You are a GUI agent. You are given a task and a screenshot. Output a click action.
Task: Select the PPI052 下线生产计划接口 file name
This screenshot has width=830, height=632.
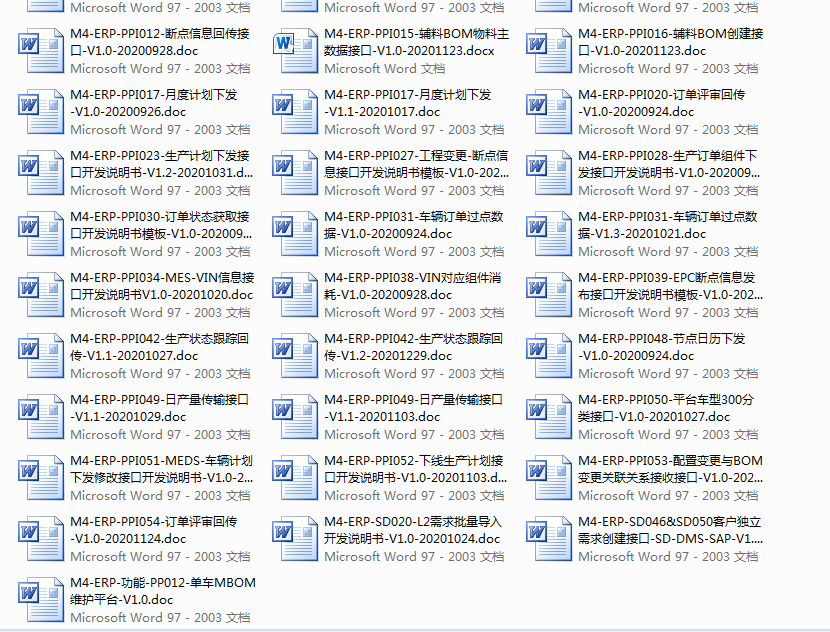tap(414, 469)
